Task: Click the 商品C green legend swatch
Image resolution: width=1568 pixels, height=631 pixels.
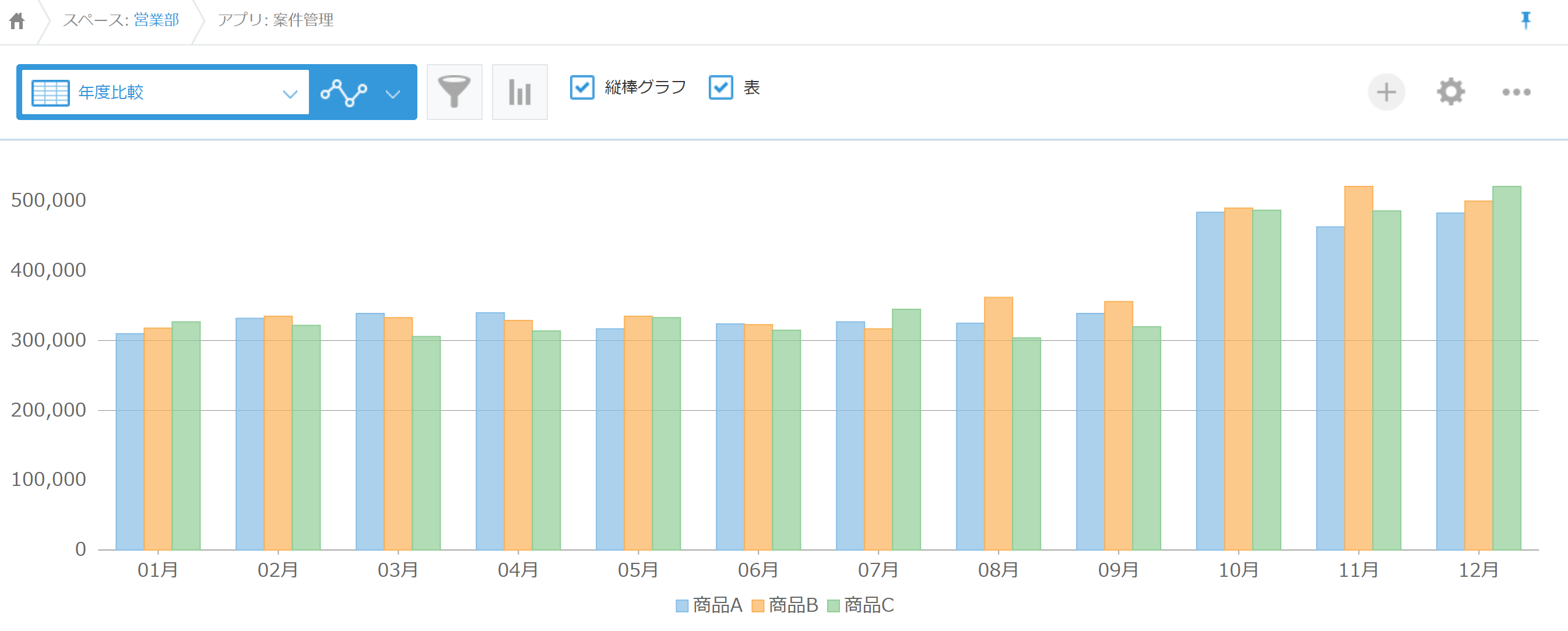Action: click(834, 606)
